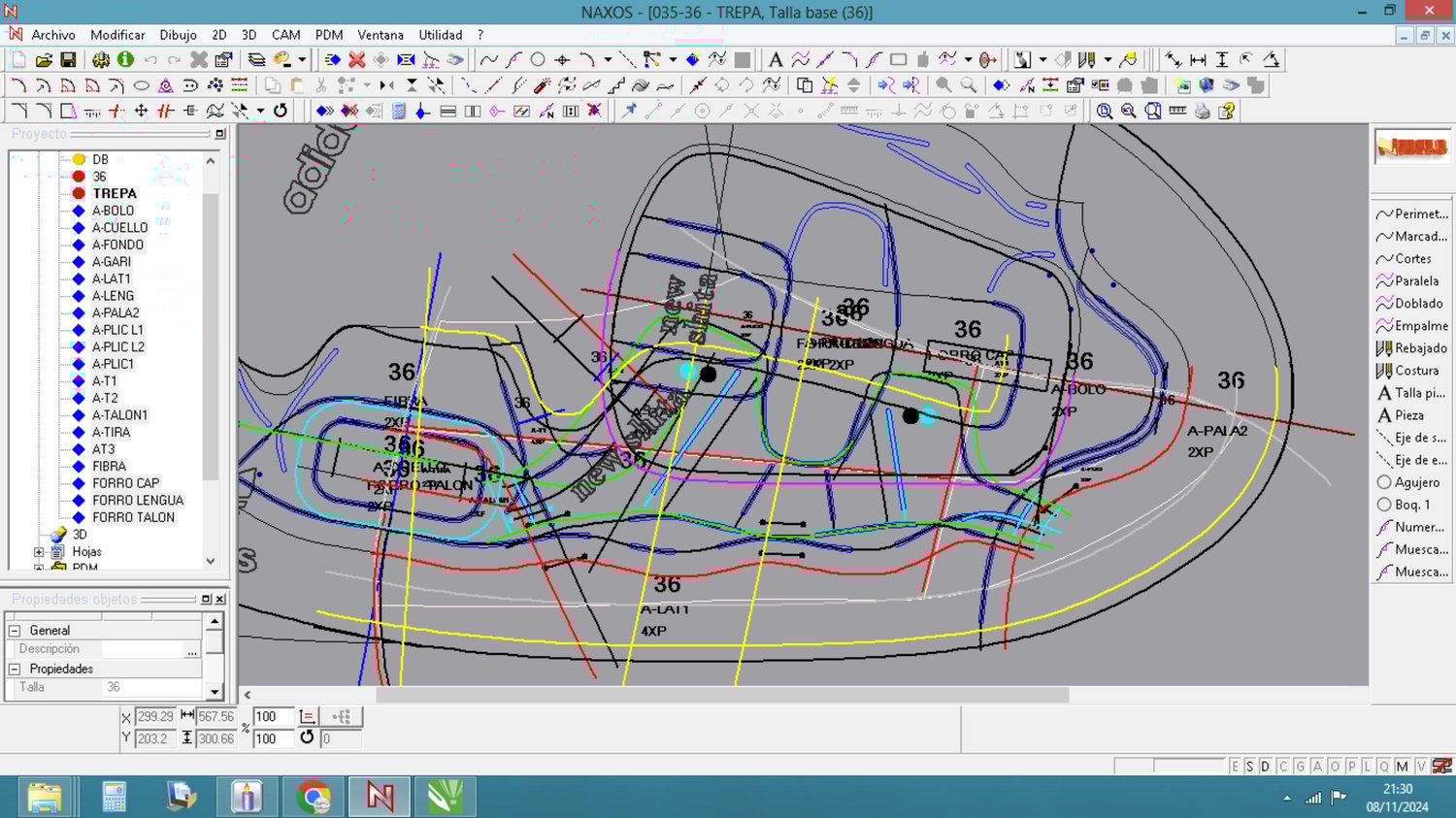Select the FORRO LENGUA item in the project tree

click(138, 501)
